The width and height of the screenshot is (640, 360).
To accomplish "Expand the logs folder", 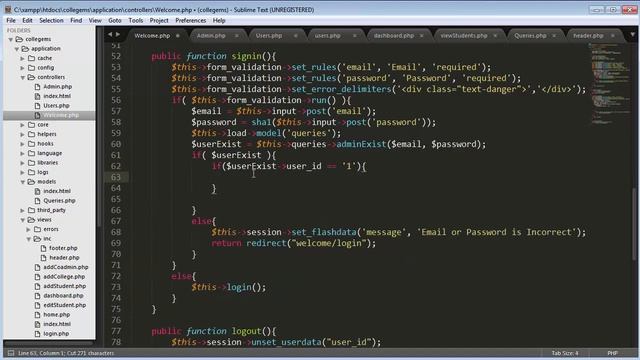I will [x=22, y=172].
